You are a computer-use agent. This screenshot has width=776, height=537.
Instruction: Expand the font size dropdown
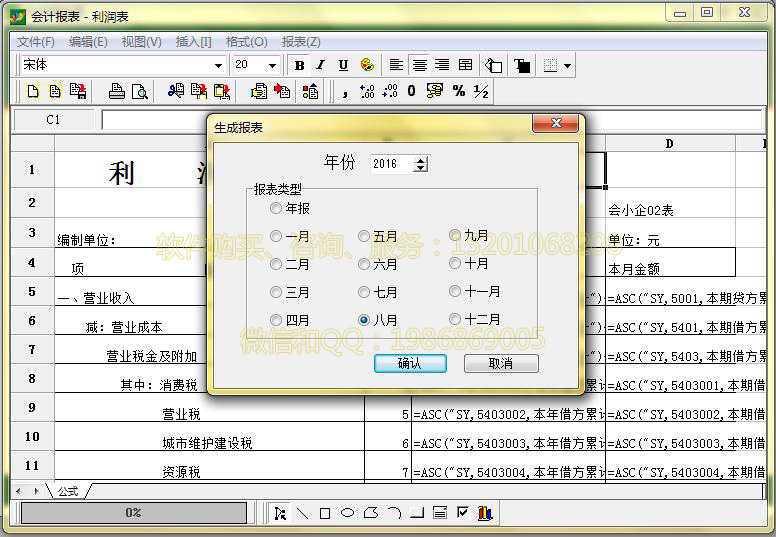click(271, 65)
